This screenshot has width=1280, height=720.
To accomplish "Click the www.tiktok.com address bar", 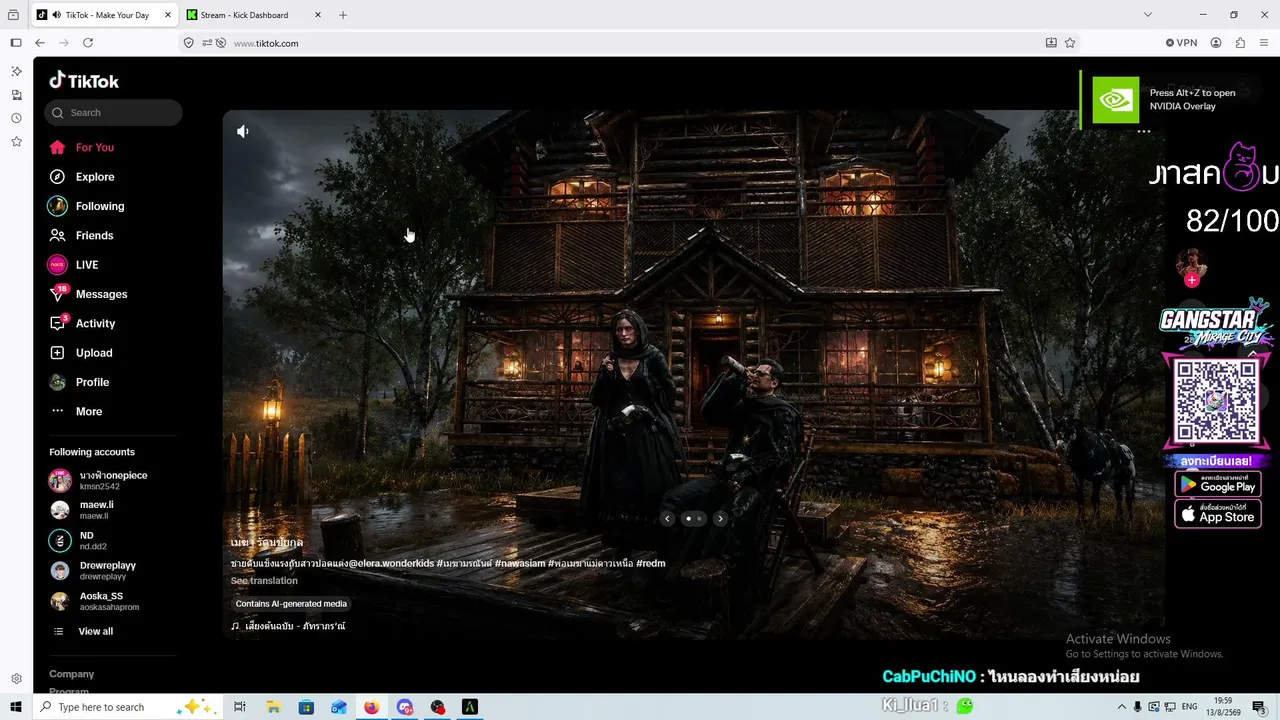I will tap(630, 43).
